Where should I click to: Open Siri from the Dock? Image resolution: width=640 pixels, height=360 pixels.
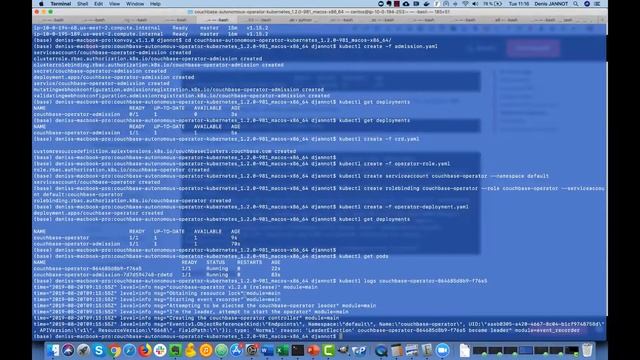[68, 350]
